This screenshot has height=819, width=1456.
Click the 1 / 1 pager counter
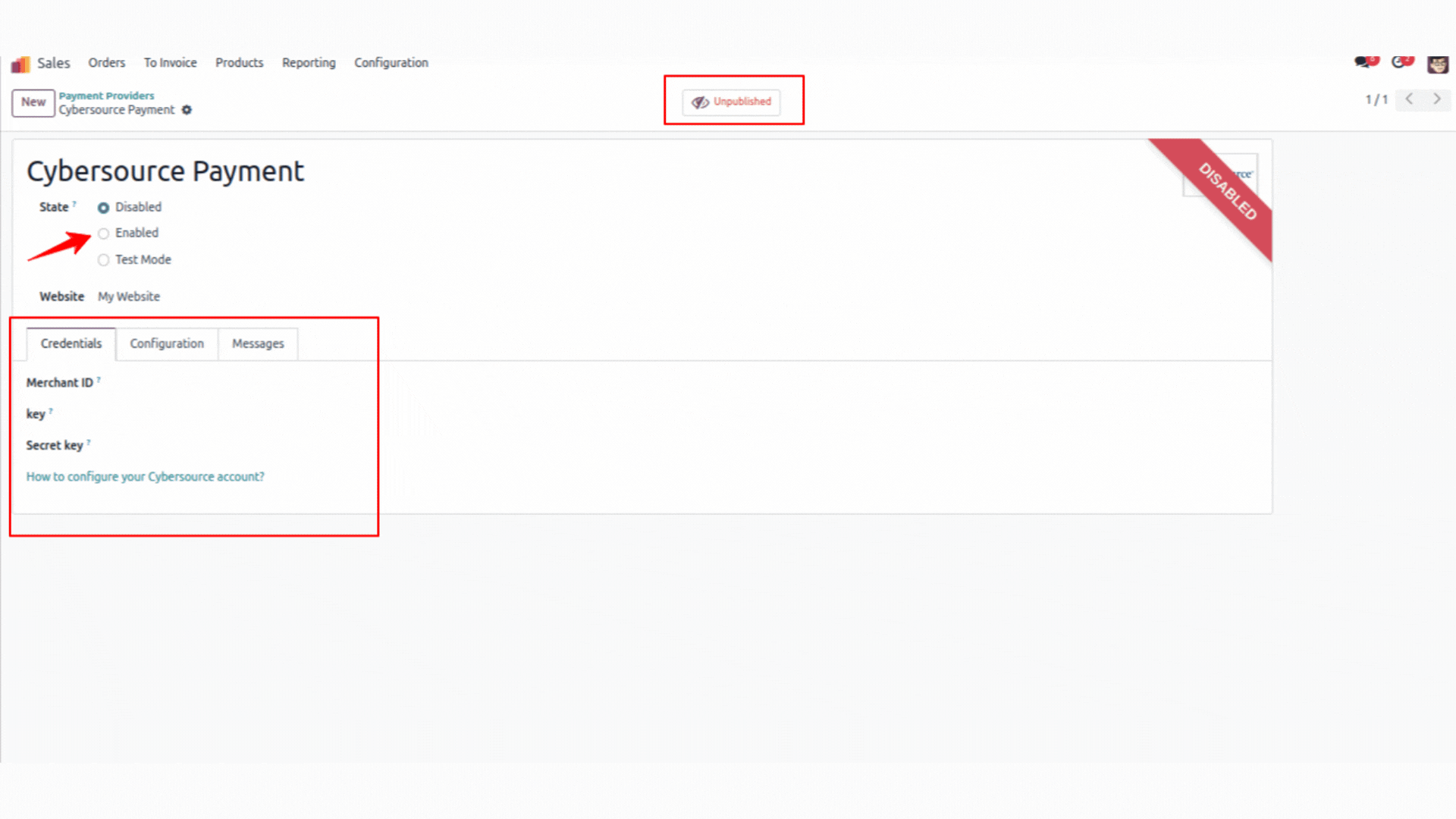[1376, 99]
